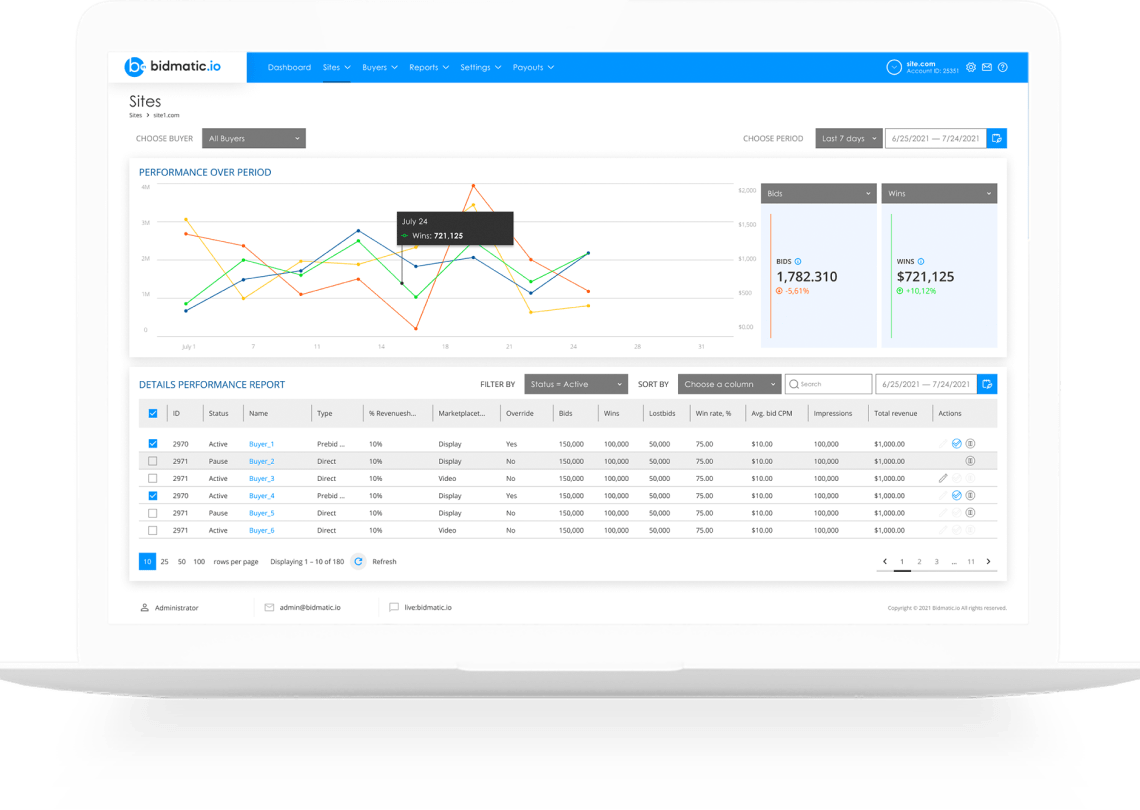Open account settings gear icon in header
This screenshot has width=1140, height=810.
971,67
